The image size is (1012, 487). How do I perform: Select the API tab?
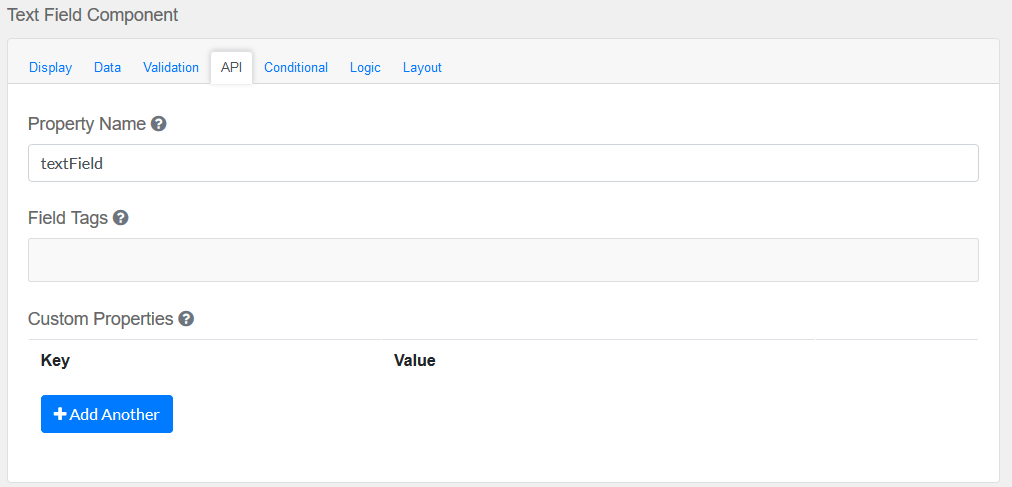coord(231,67)
